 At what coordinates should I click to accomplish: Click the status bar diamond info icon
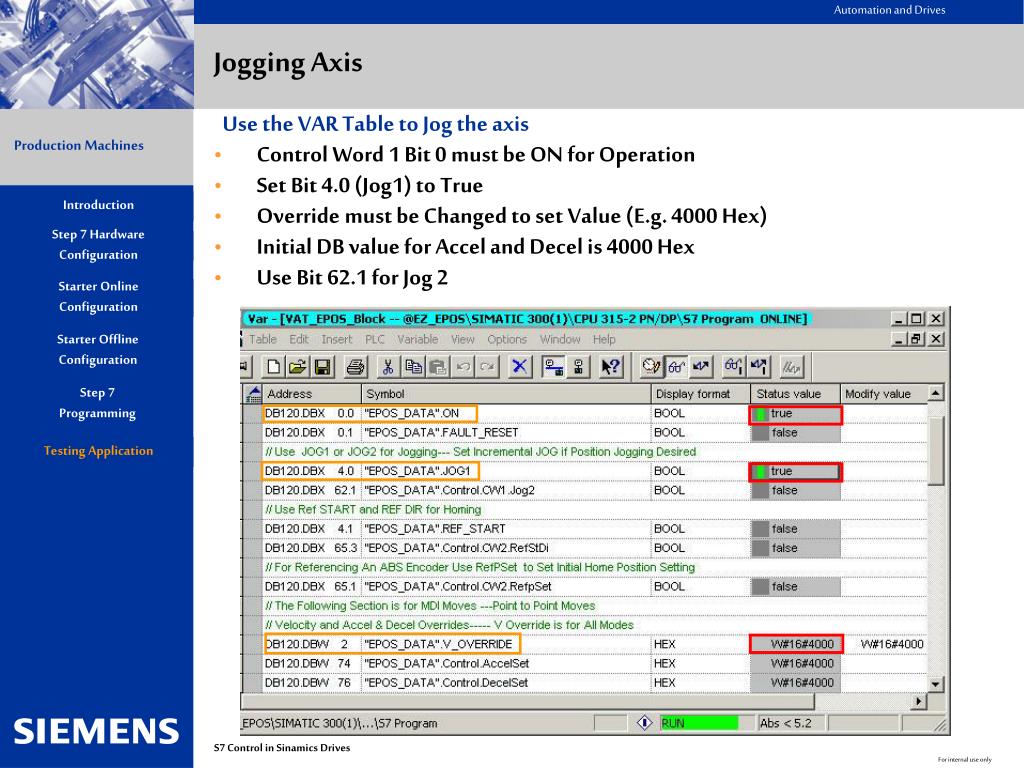coord(644,723)
